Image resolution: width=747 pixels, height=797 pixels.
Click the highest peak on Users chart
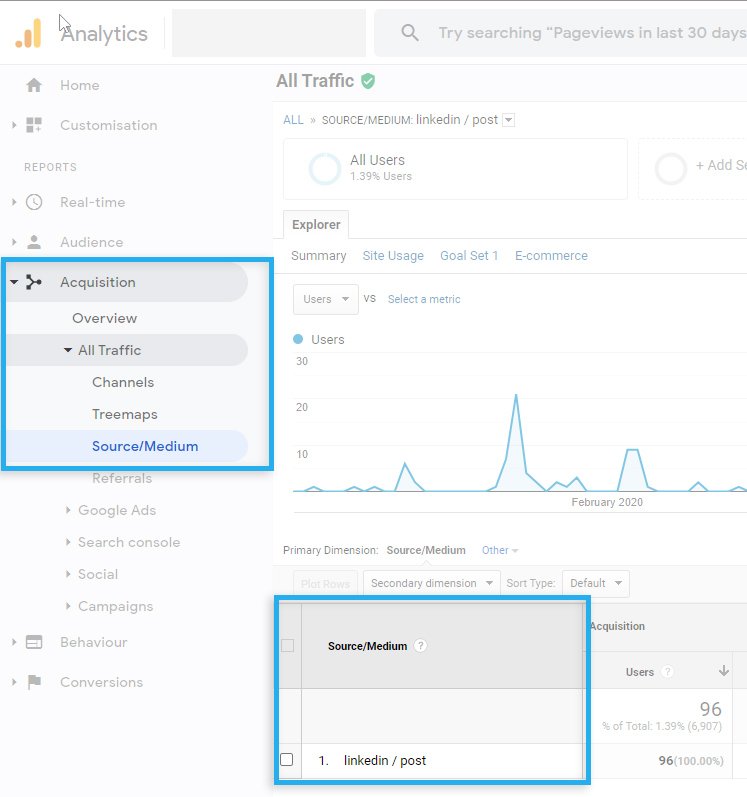coord(516,395)
